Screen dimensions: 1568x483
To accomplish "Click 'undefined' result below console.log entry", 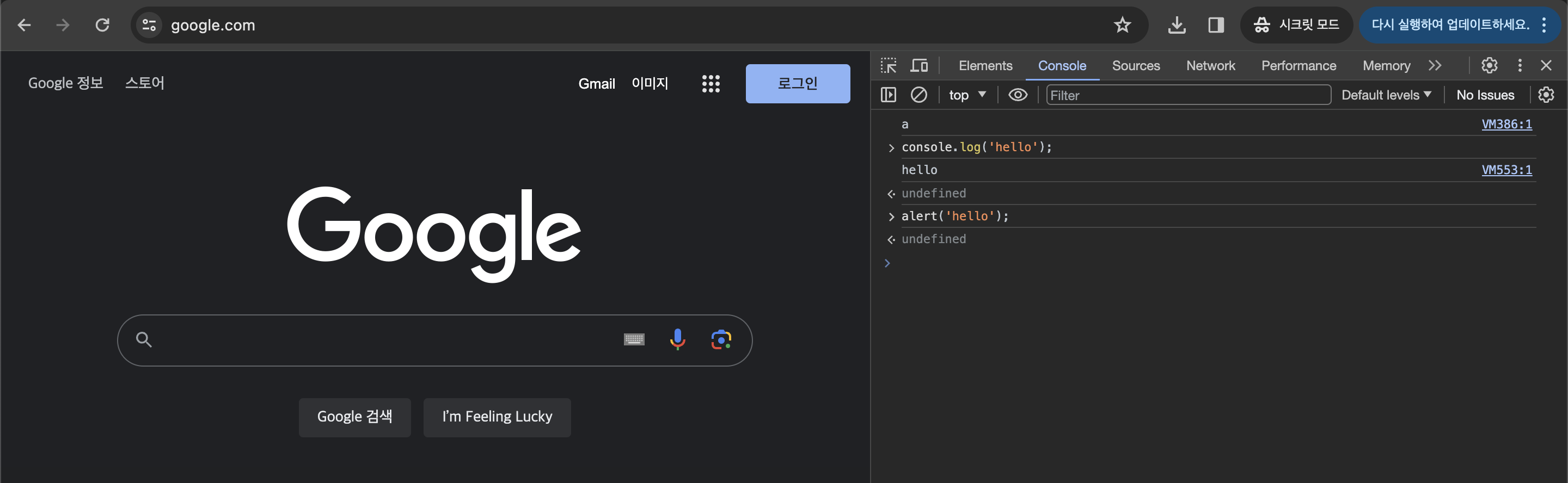I will (x=933, y=193).
